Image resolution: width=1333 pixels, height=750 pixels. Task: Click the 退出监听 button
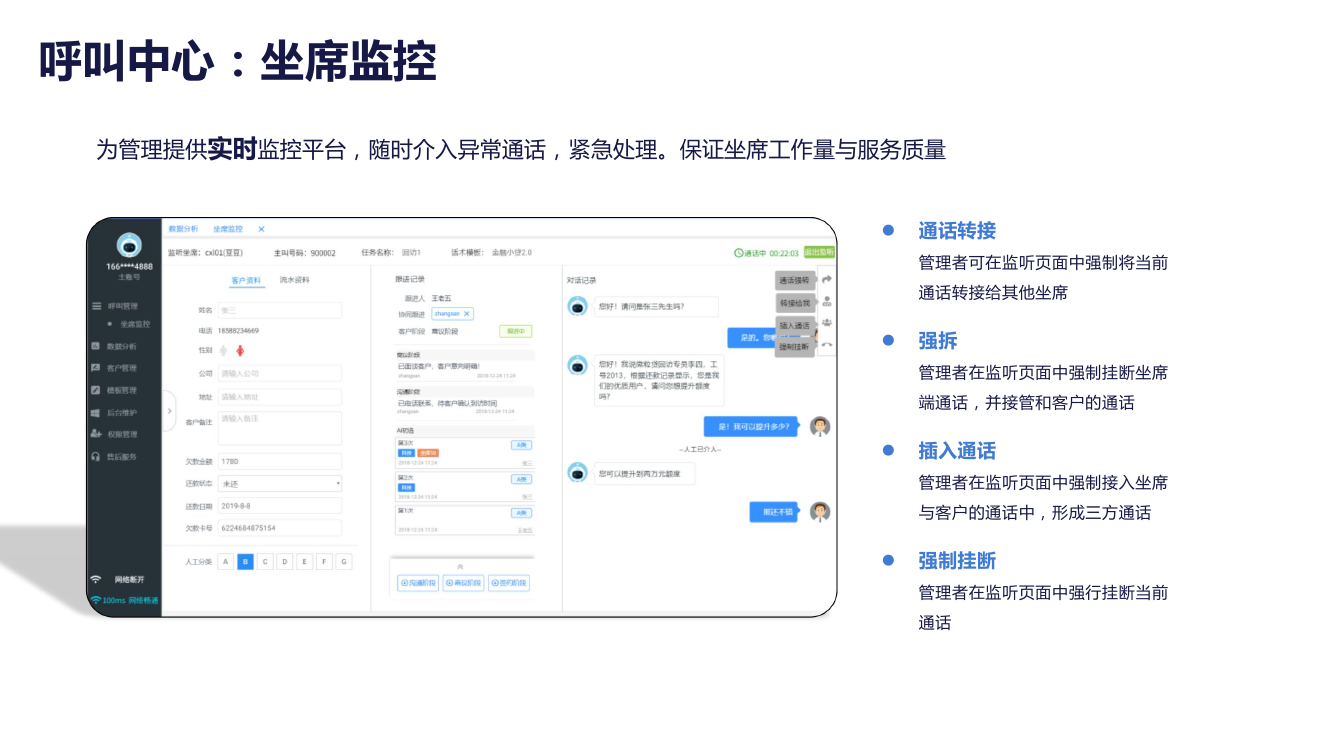[x=819, y=253]
